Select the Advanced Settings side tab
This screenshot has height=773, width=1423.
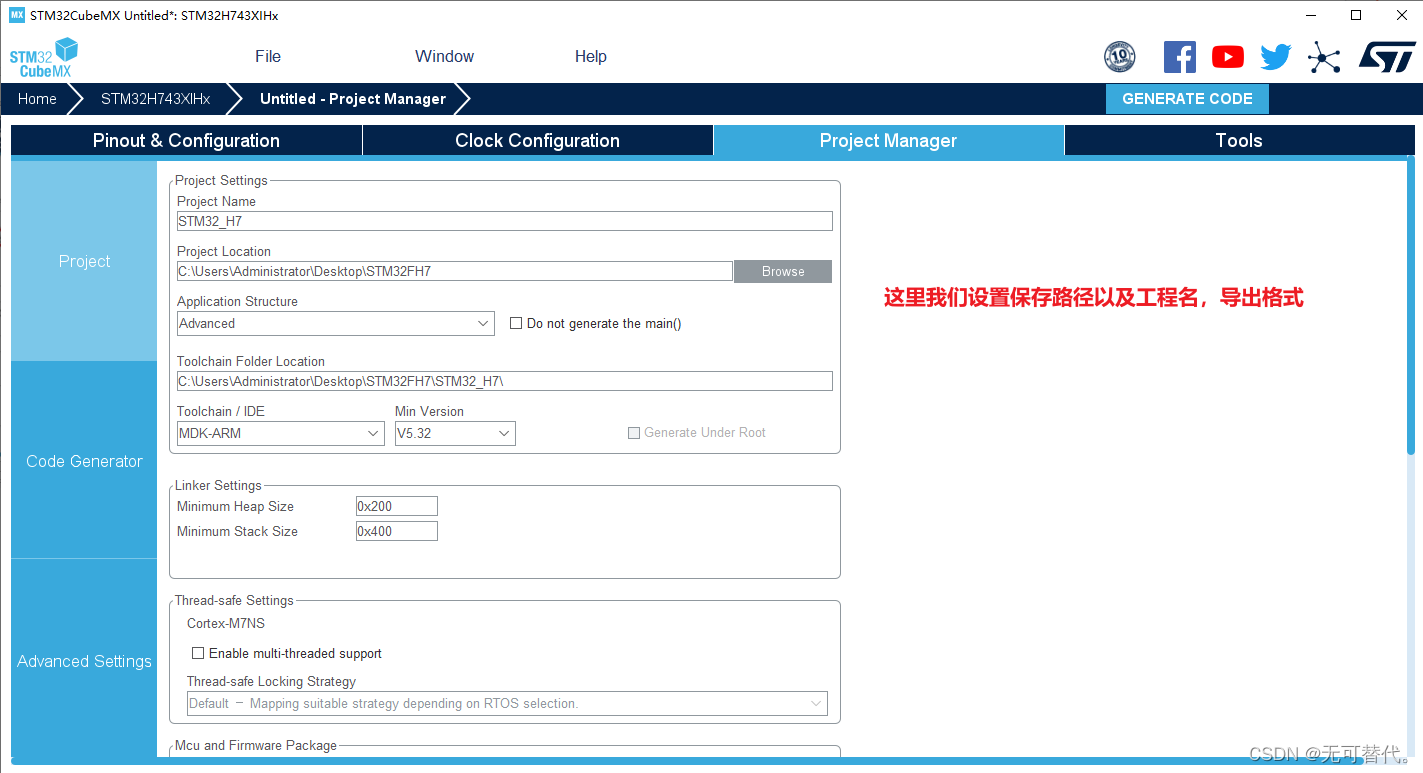click(x=84, y=661)
